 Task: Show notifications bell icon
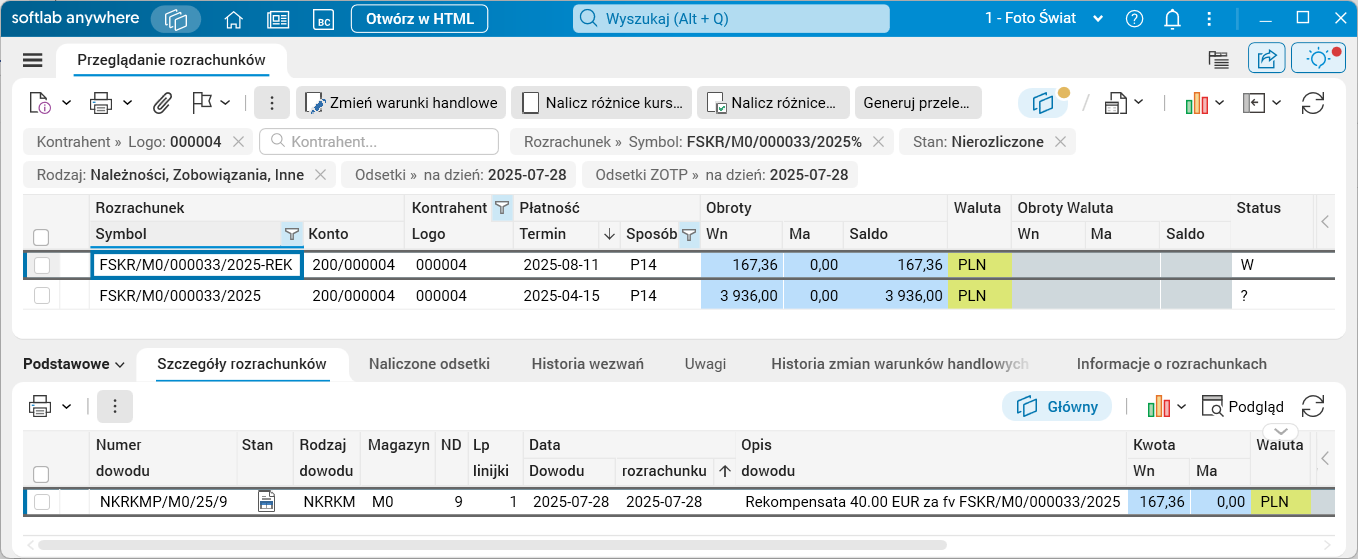(1173, 18)
